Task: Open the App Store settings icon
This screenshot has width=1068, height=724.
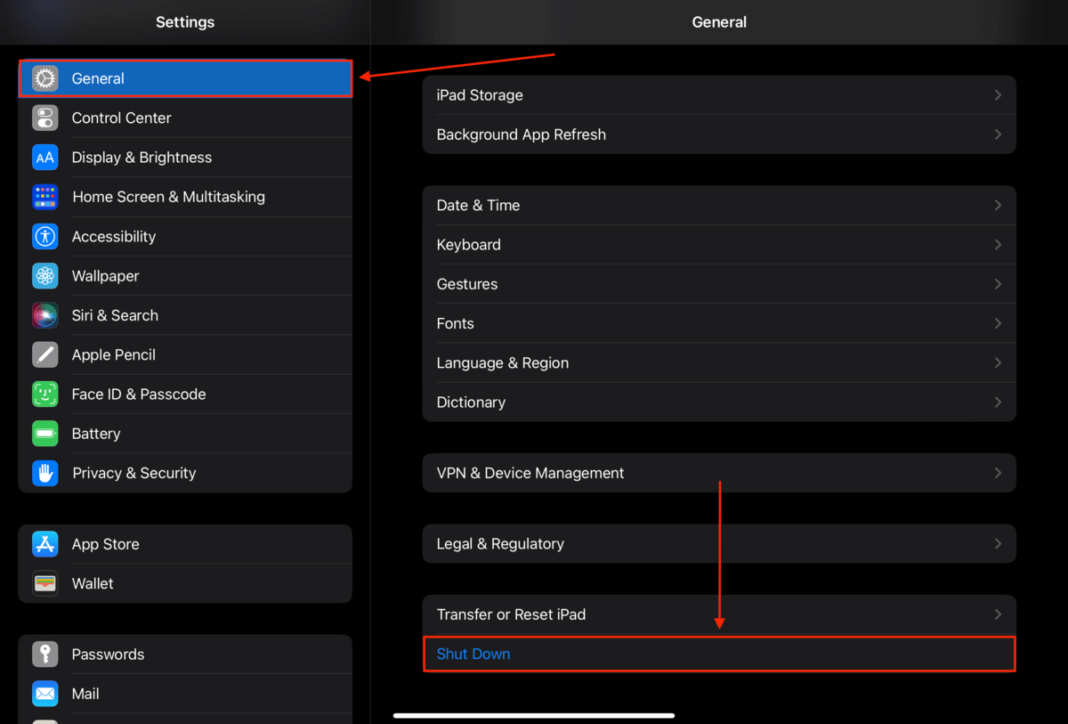Action: coord(45,544)
